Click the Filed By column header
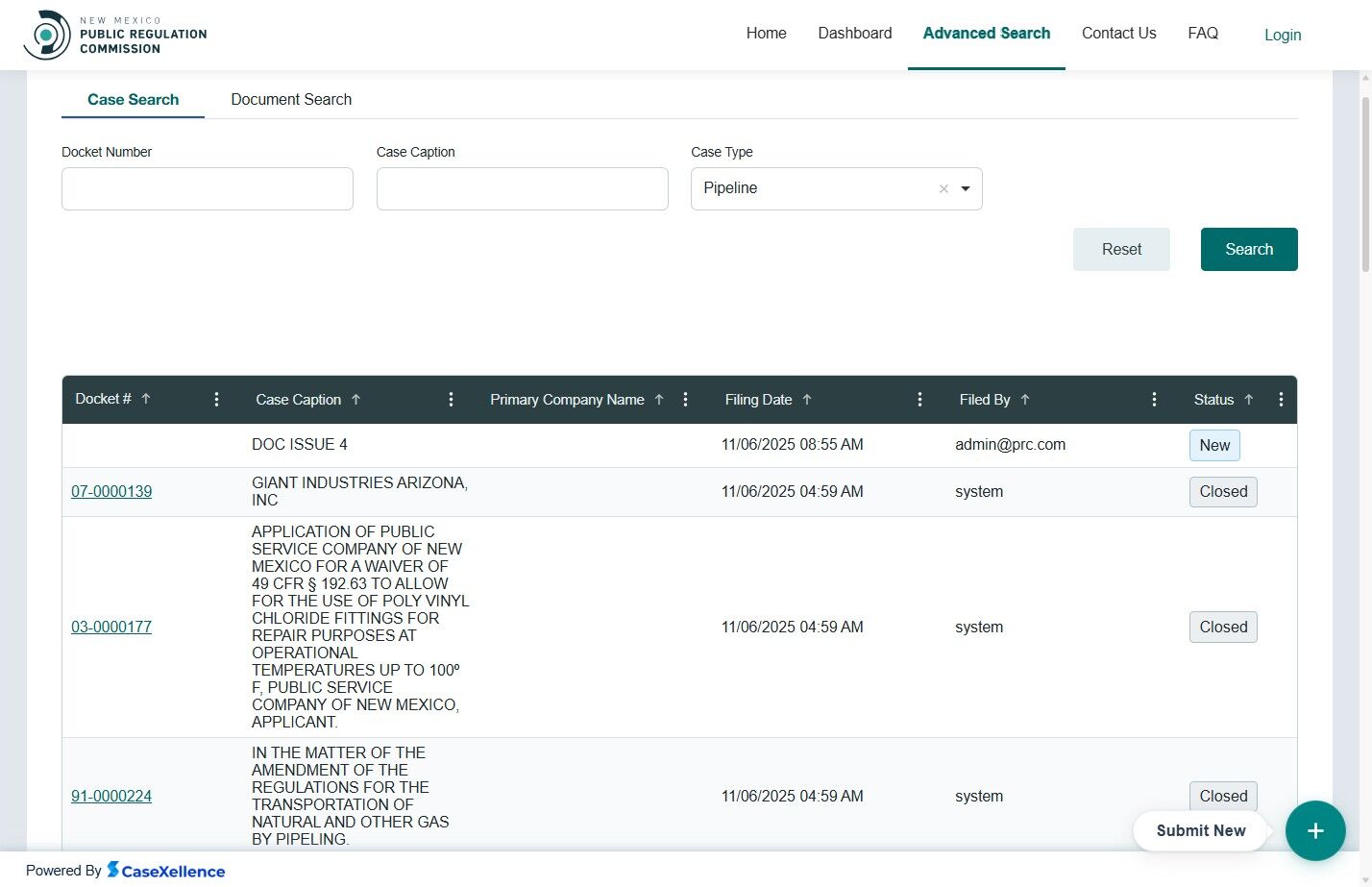 [985, 400]
